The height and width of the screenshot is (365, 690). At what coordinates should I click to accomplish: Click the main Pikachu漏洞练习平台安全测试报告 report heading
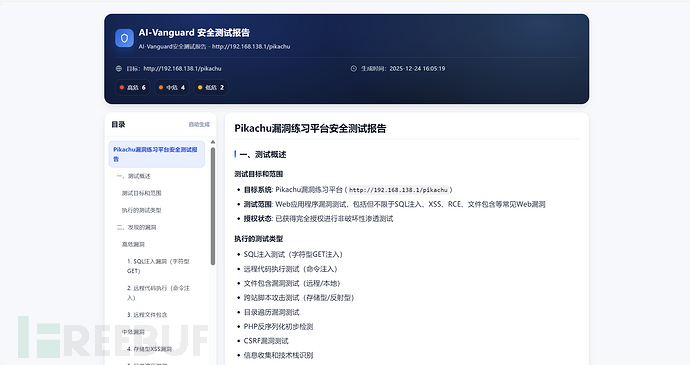[x=310, y=129]
